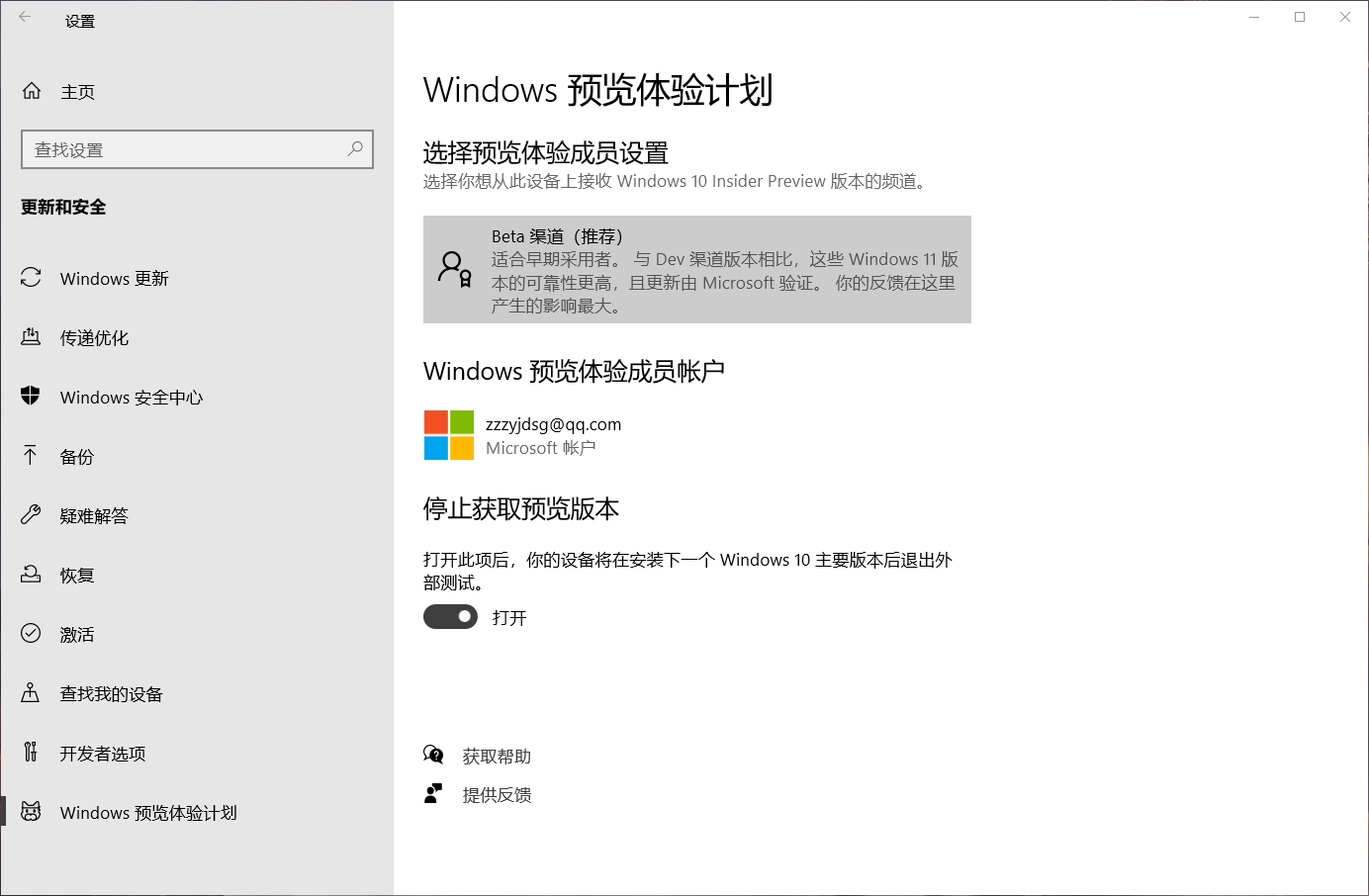Open 开发者选项 page
Viewport: 1369px width, 896px height.
pyautogui.click(x=197, y=753)
